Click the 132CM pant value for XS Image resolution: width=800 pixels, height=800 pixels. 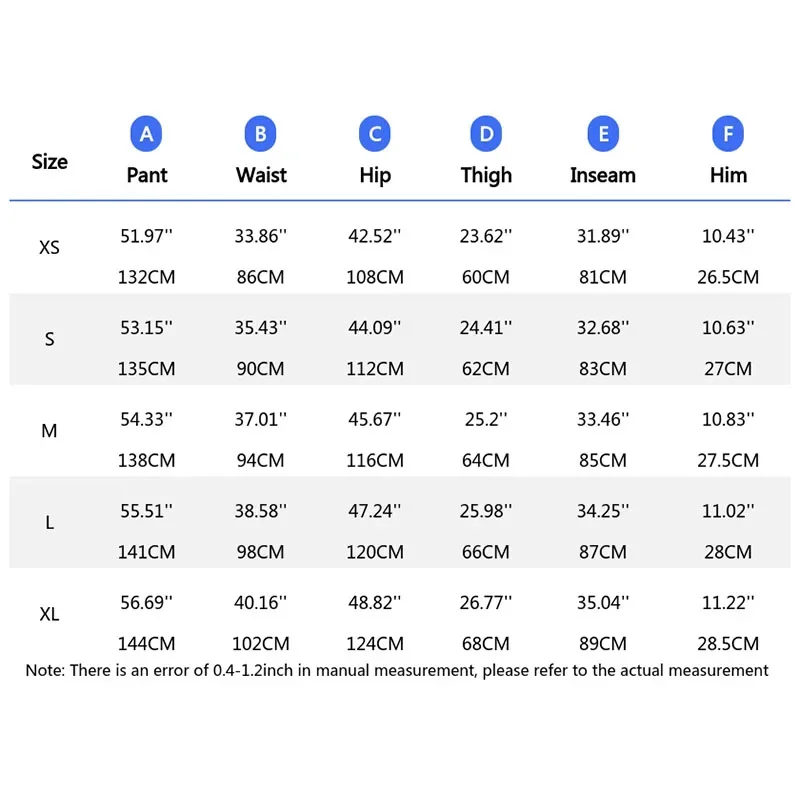coord(147,277)
